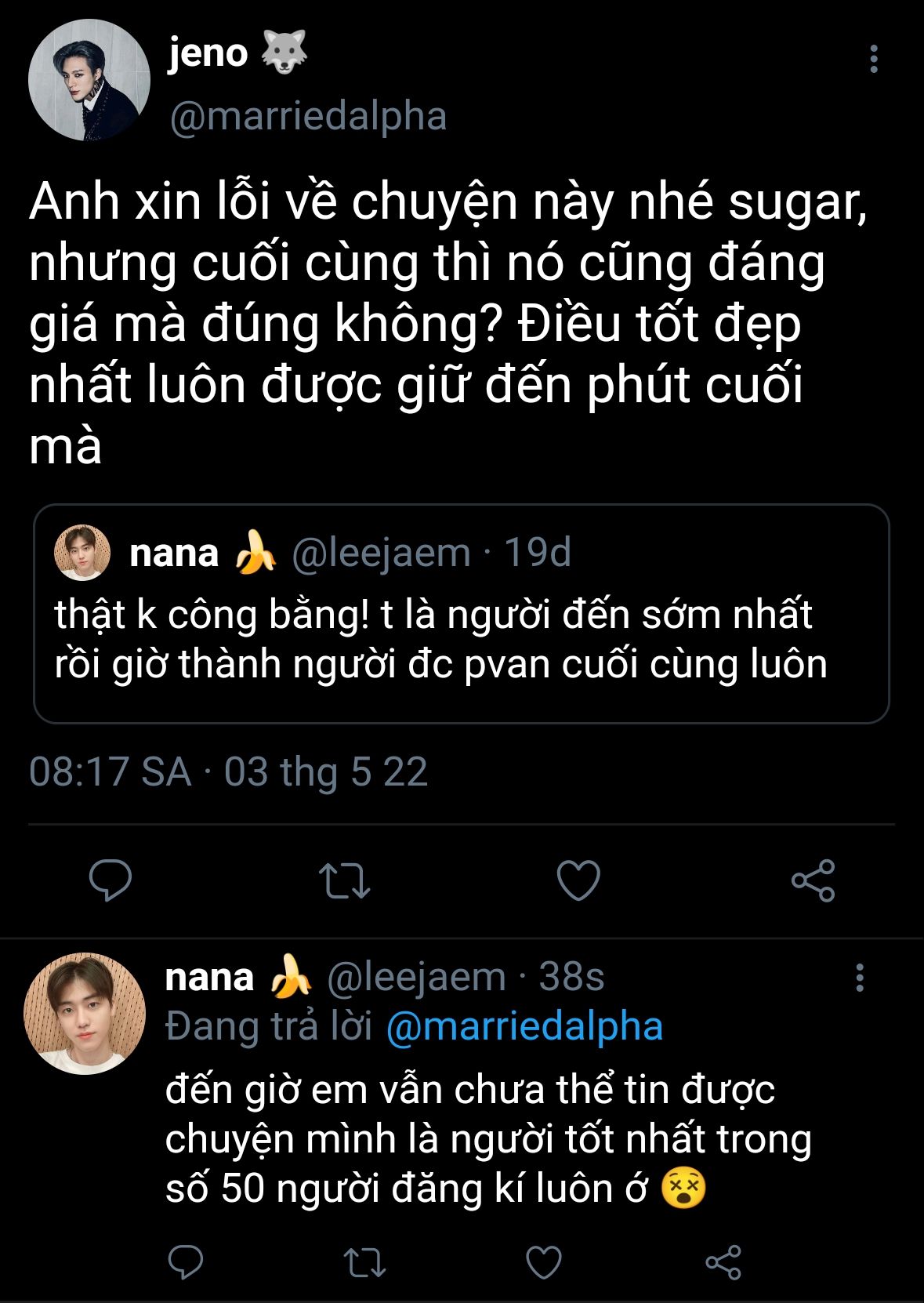Open more options for jeno's tweet
Viewport: 924px width, 1303px height.
(873, 60)
